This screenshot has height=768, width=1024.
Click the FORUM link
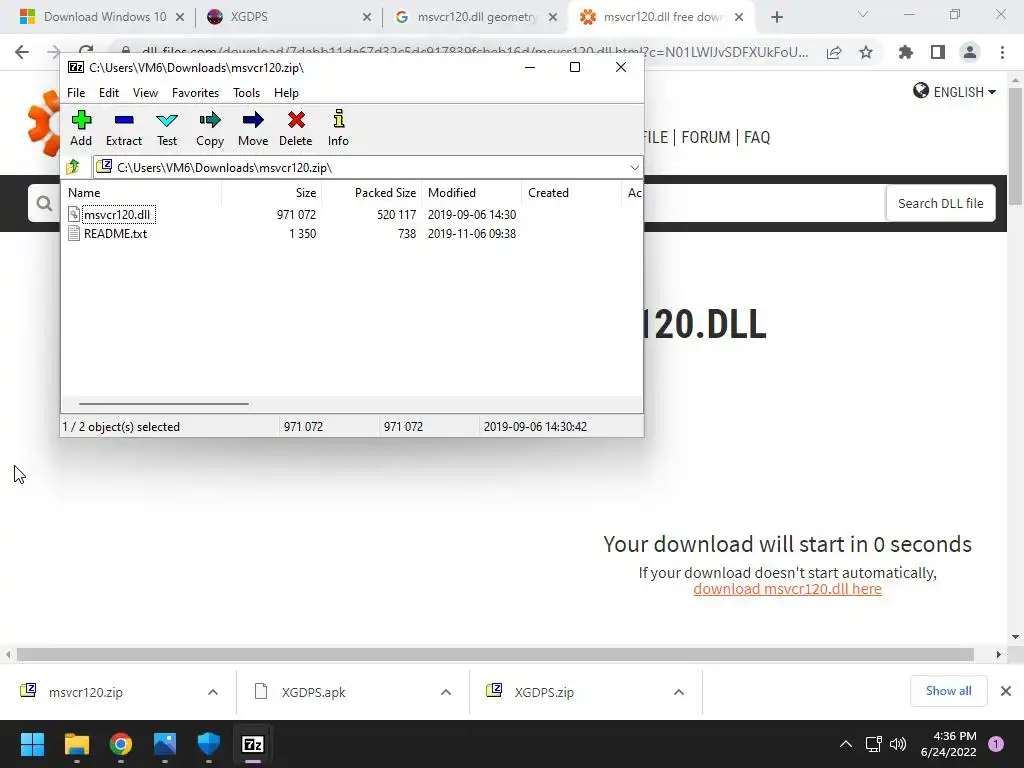[705, 137]
